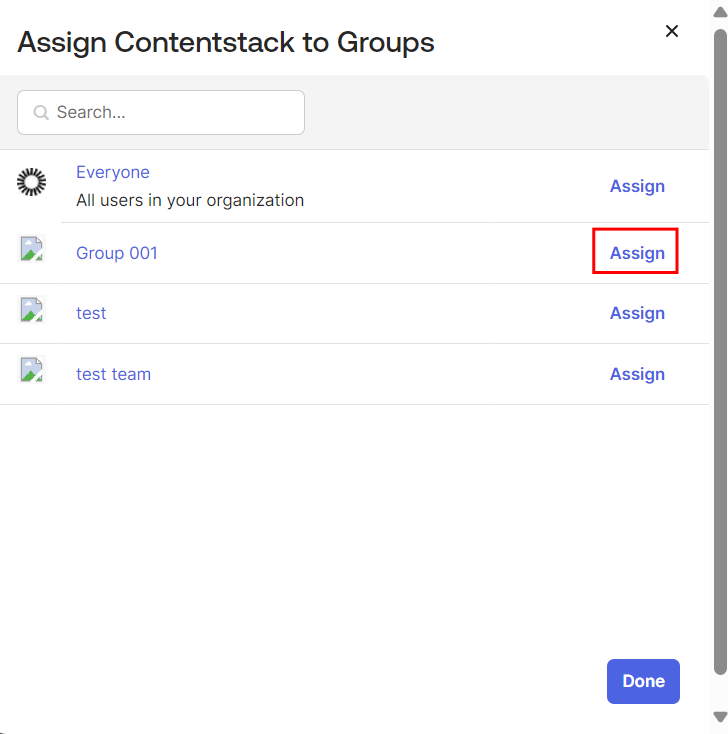The width and height of the screenshot is (728, 734).
Task: Click the Group 001 image icon
Action: [x=31, y=249]
